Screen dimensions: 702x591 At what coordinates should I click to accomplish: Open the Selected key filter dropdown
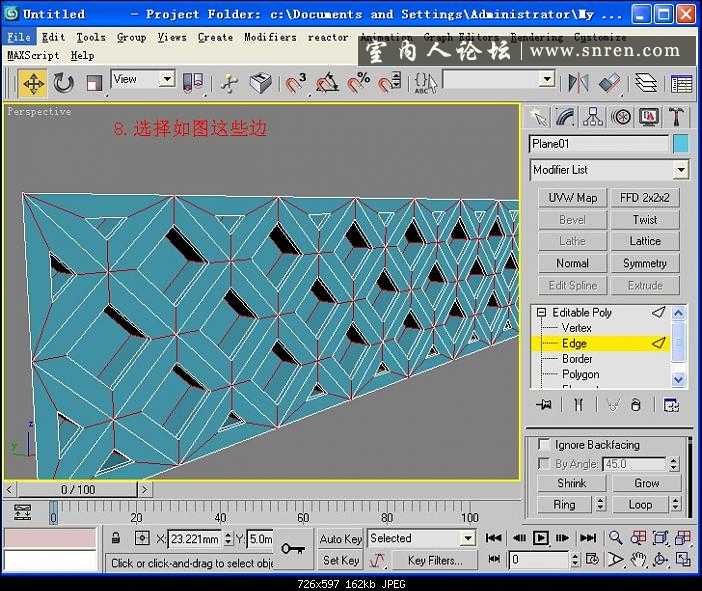click(468, 538)
